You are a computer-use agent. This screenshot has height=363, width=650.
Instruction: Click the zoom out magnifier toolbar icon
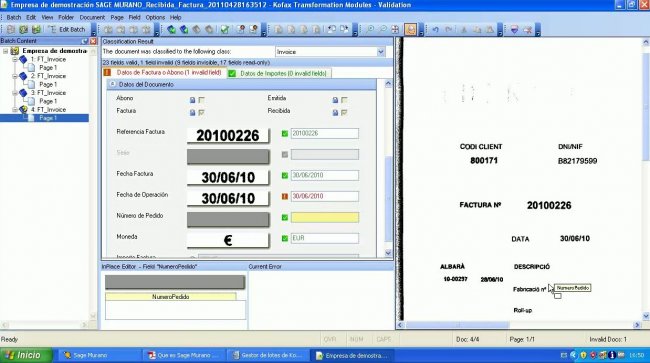[x=383, y=29]
